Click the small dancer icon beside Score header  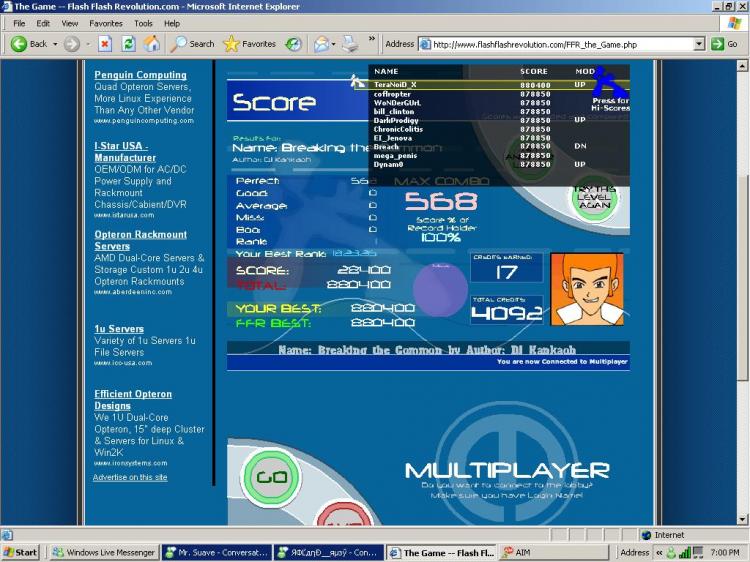point(357,81)
